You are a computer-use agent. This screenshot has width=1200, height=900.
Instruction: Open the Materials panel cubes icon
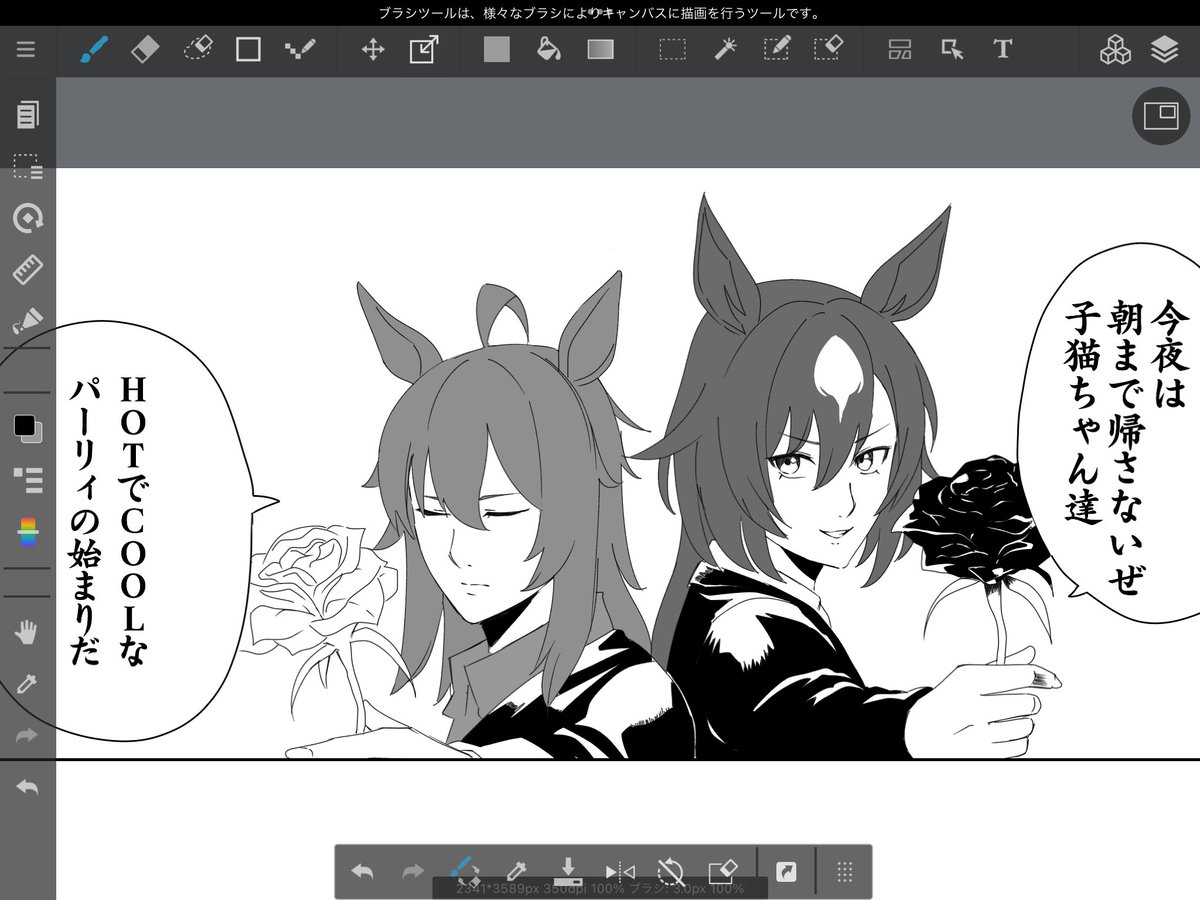coord(1115,49)
